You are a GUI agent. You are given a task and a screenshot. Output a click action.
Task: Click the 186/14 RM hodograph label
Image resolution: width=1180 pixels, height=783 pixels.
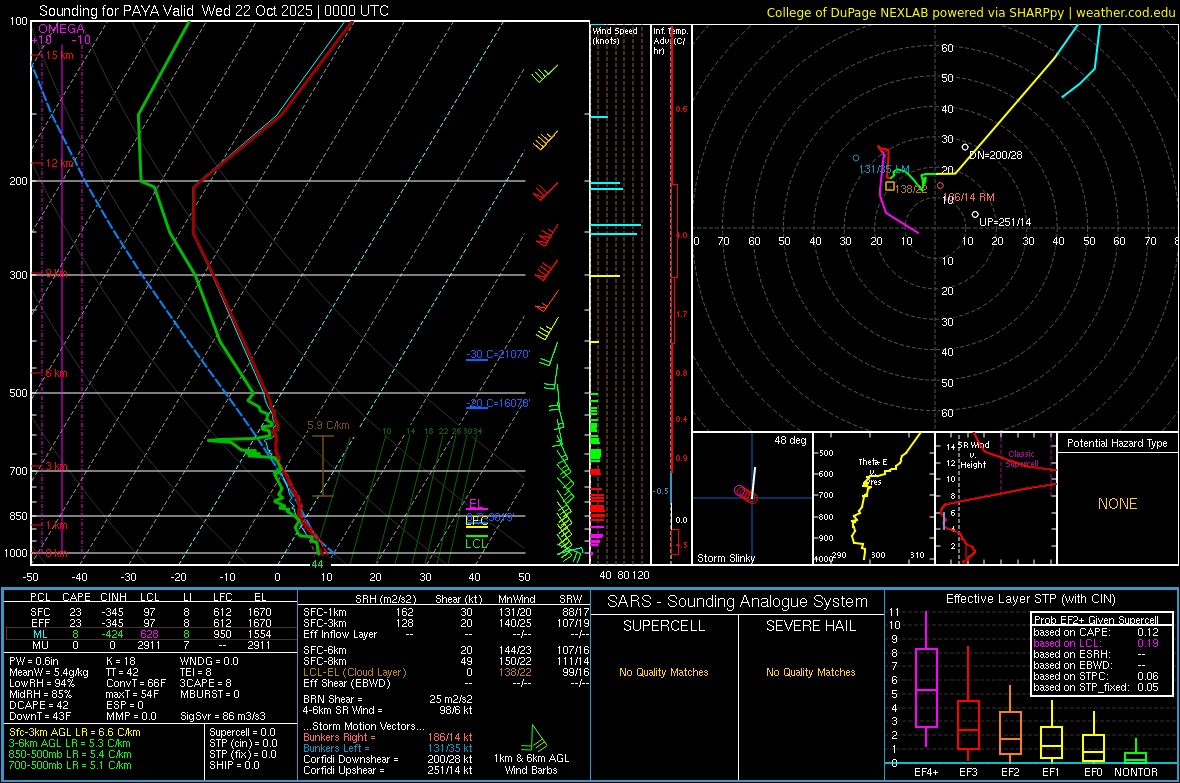(x=969, y=197)
